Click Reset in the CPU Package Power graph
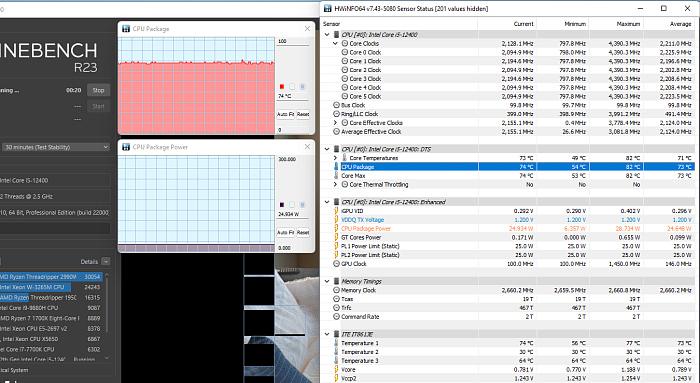Screen dimensions: 700x383 click(x=303, y=233)
